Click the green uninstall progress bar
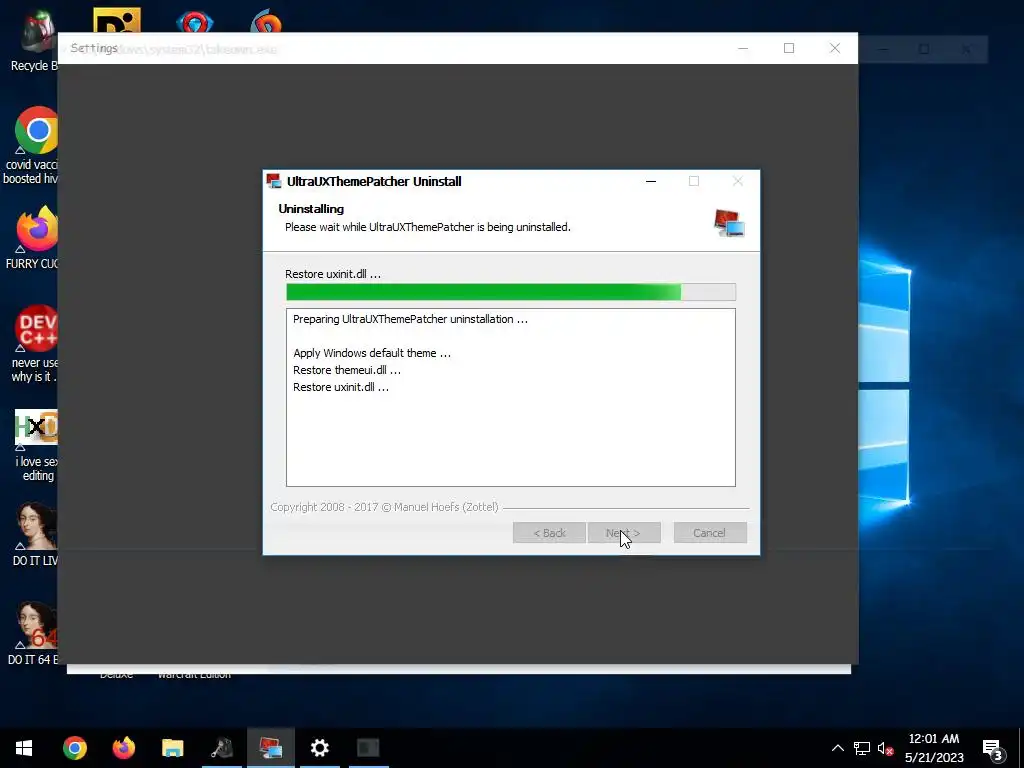Image resolution: width=1024 pixels, height=768 pixels. pos(511,292)
